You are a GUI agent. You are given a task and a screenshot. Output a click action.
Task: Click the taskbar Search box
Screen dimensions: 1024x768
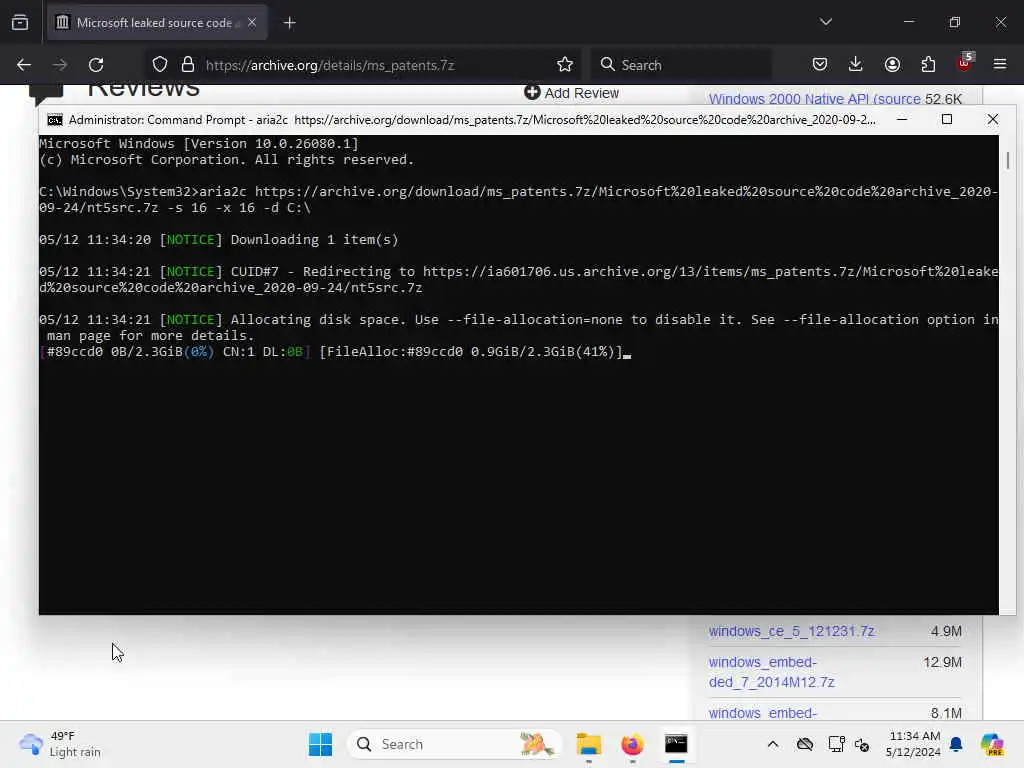pos(455,744)
